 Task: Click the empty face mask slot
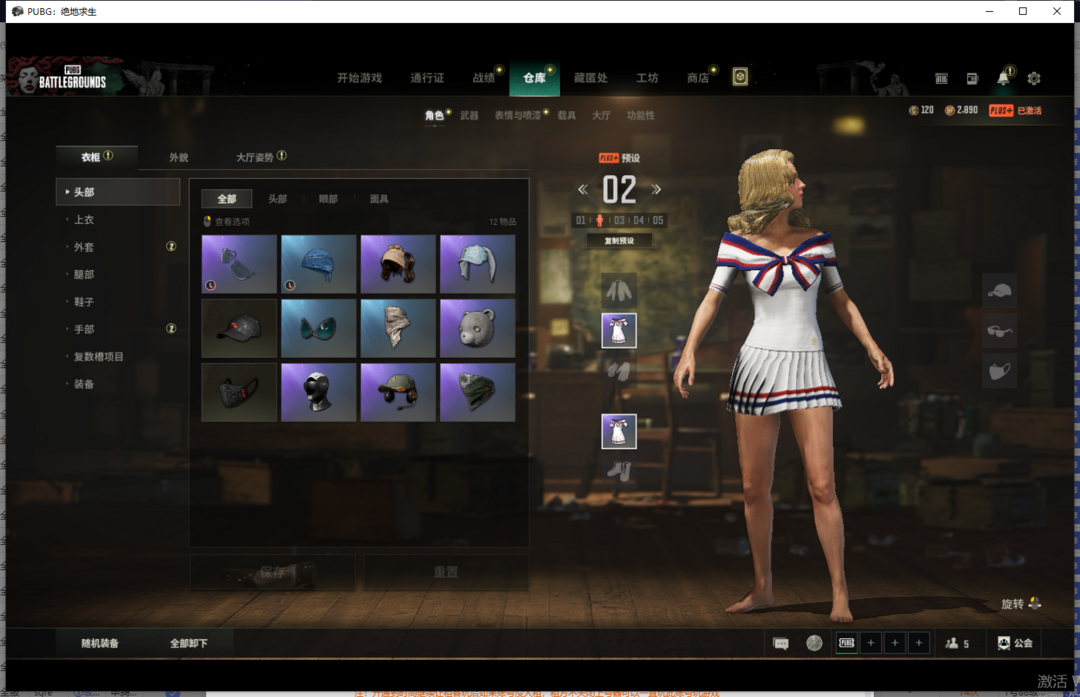(999, 371)
